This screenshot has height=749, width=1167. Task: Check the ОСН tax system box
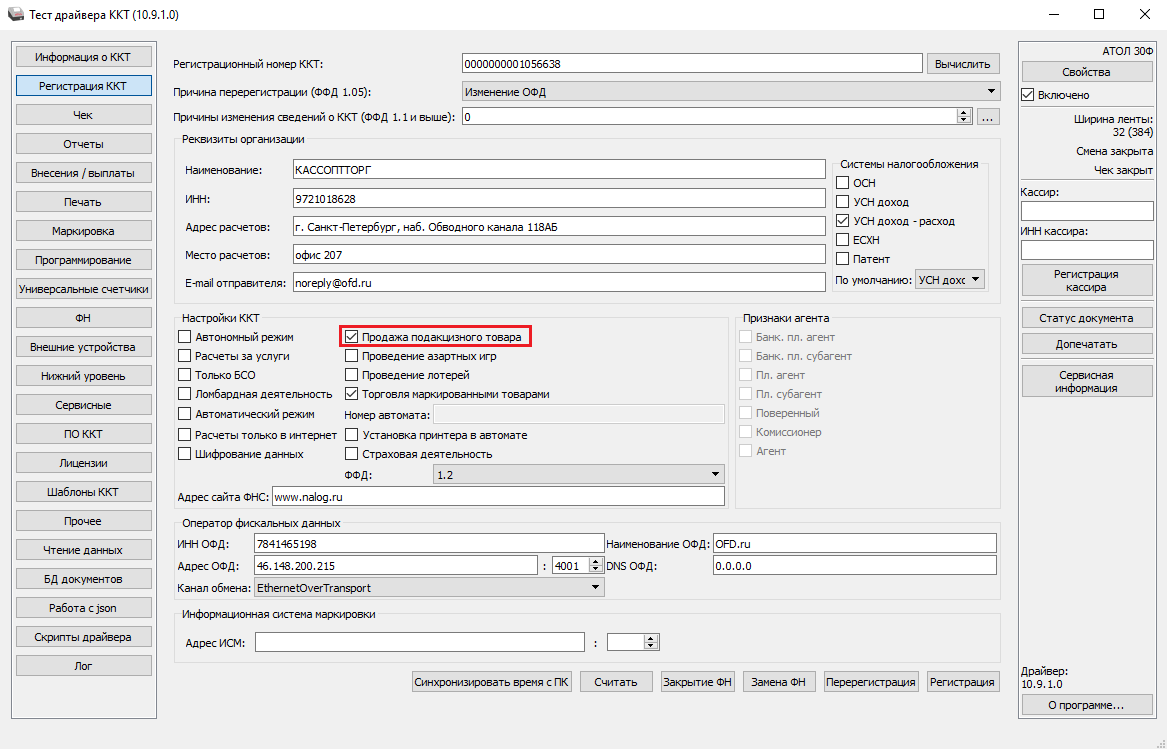(x=842, y=183)
